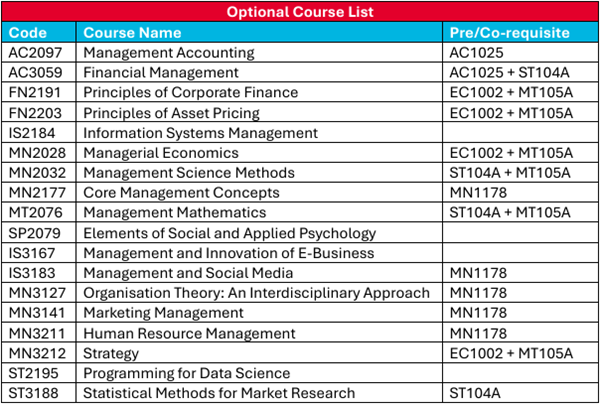Select the FN2203 code cell
This screenshot has width=600, height=404.
point(34,112)
